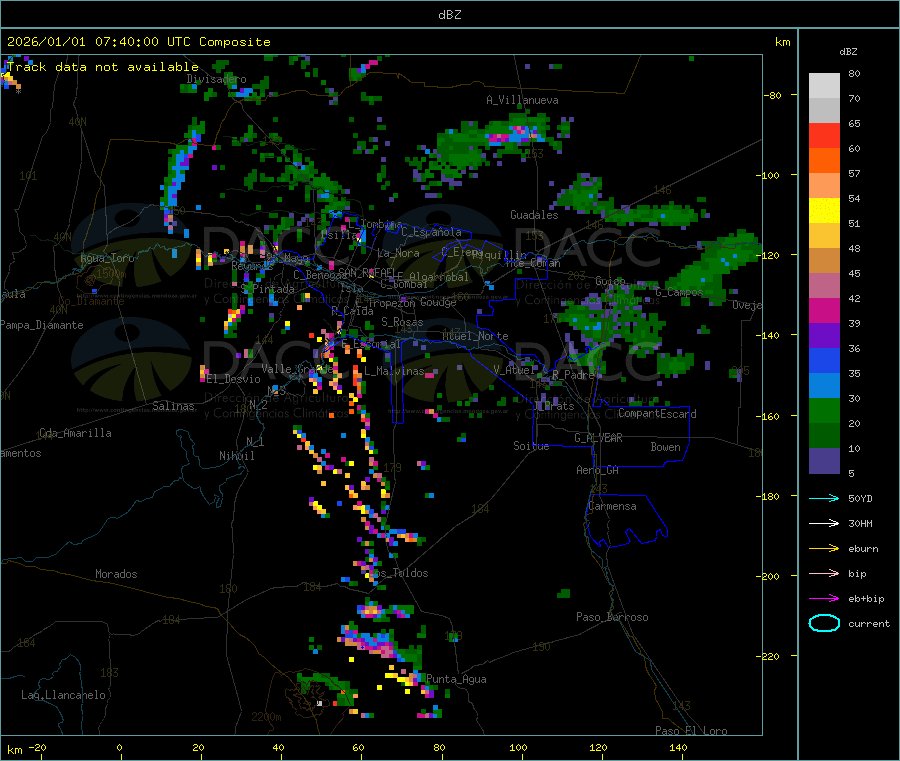Click the 'Morados' map label
The width and height of the screenshot is (900, 761).
(x=116, y=574)
